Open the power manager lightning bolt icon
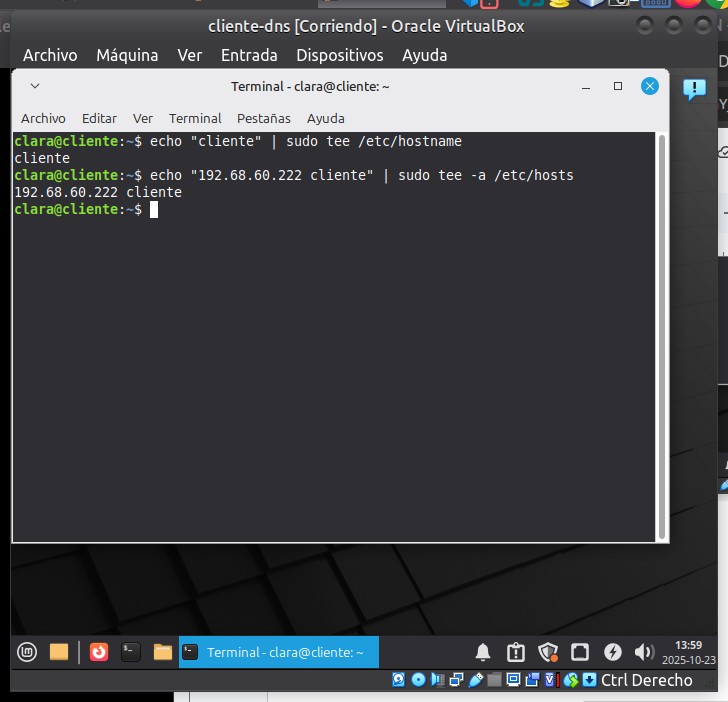The height and width of the screenshot is (702, 728). point(613,653)
